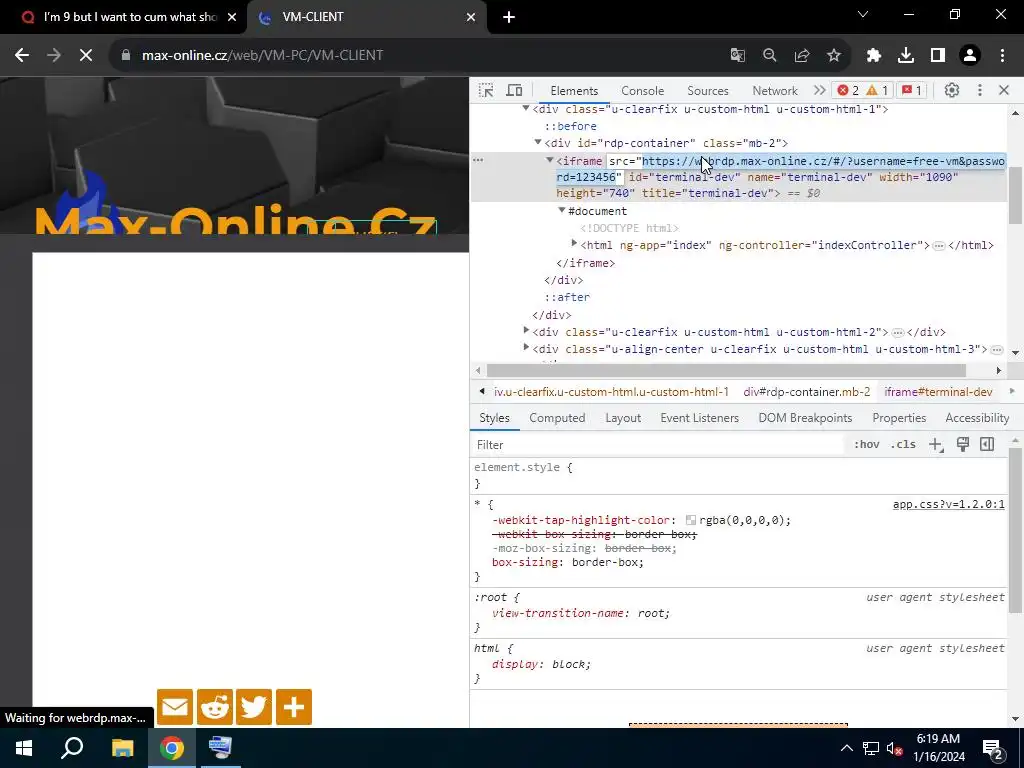
Task: Click the address bar URL
Action: click(263, 56)
